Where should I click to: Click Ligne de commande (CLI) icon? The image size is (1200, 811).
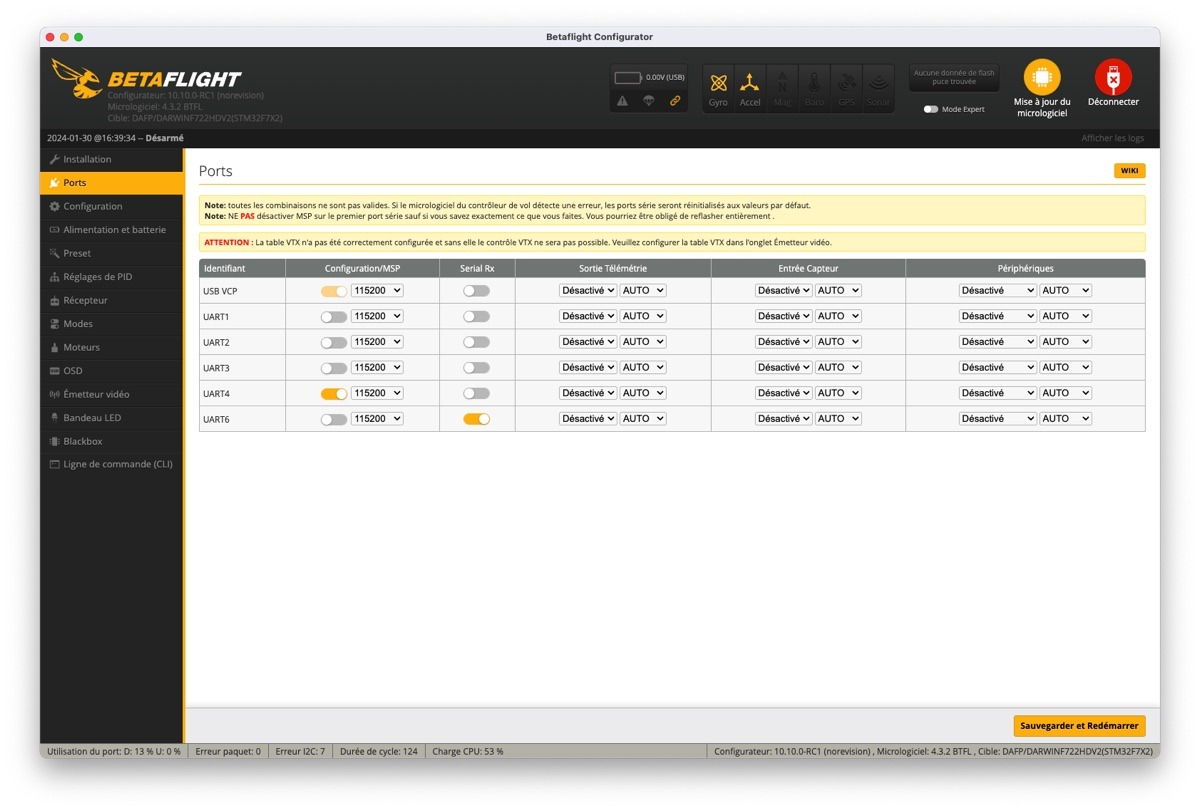(x=55, y=464)
